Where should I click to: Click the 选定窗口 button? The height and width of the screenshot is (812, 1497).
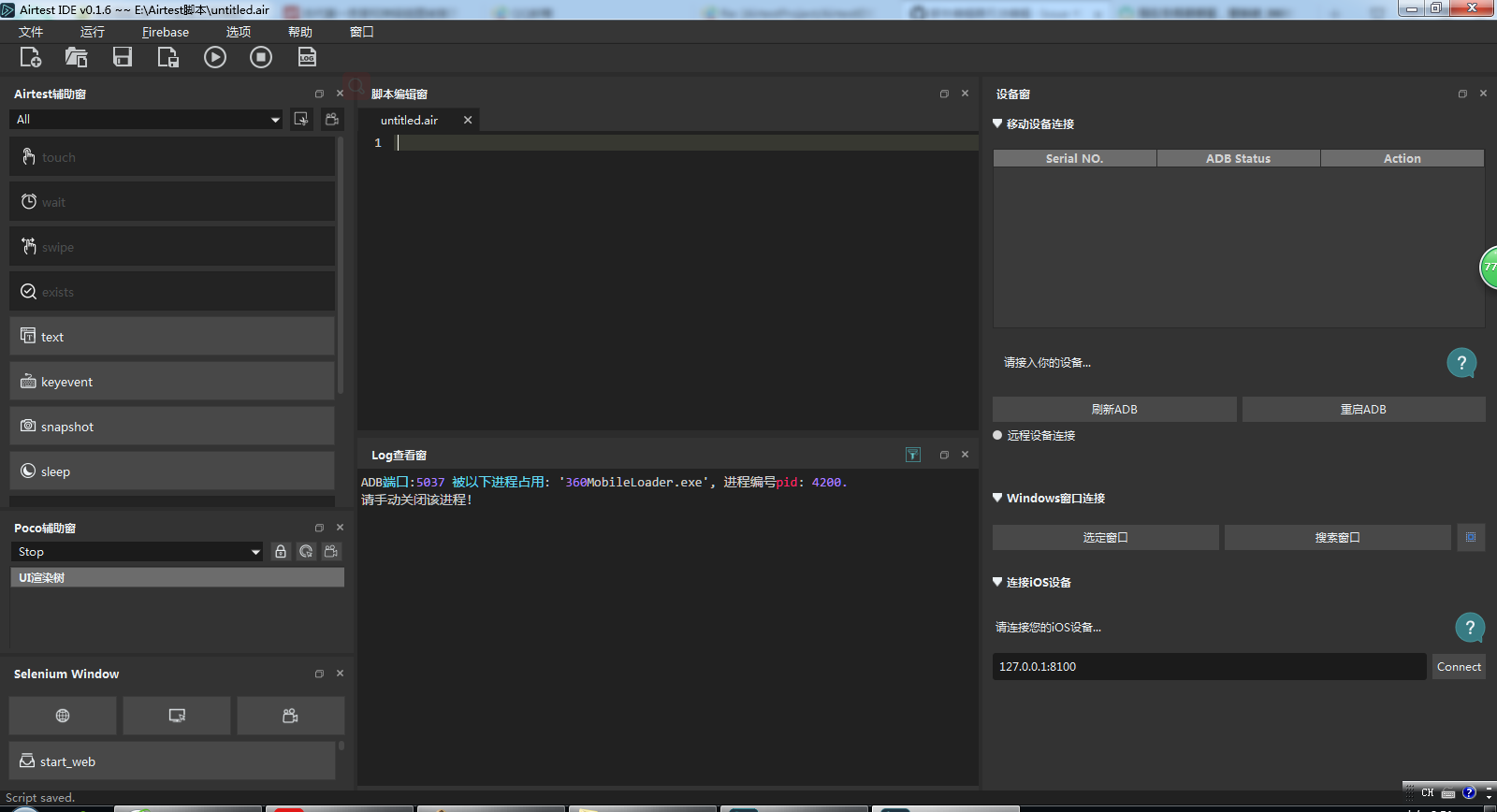click(x=1105, y=537)
